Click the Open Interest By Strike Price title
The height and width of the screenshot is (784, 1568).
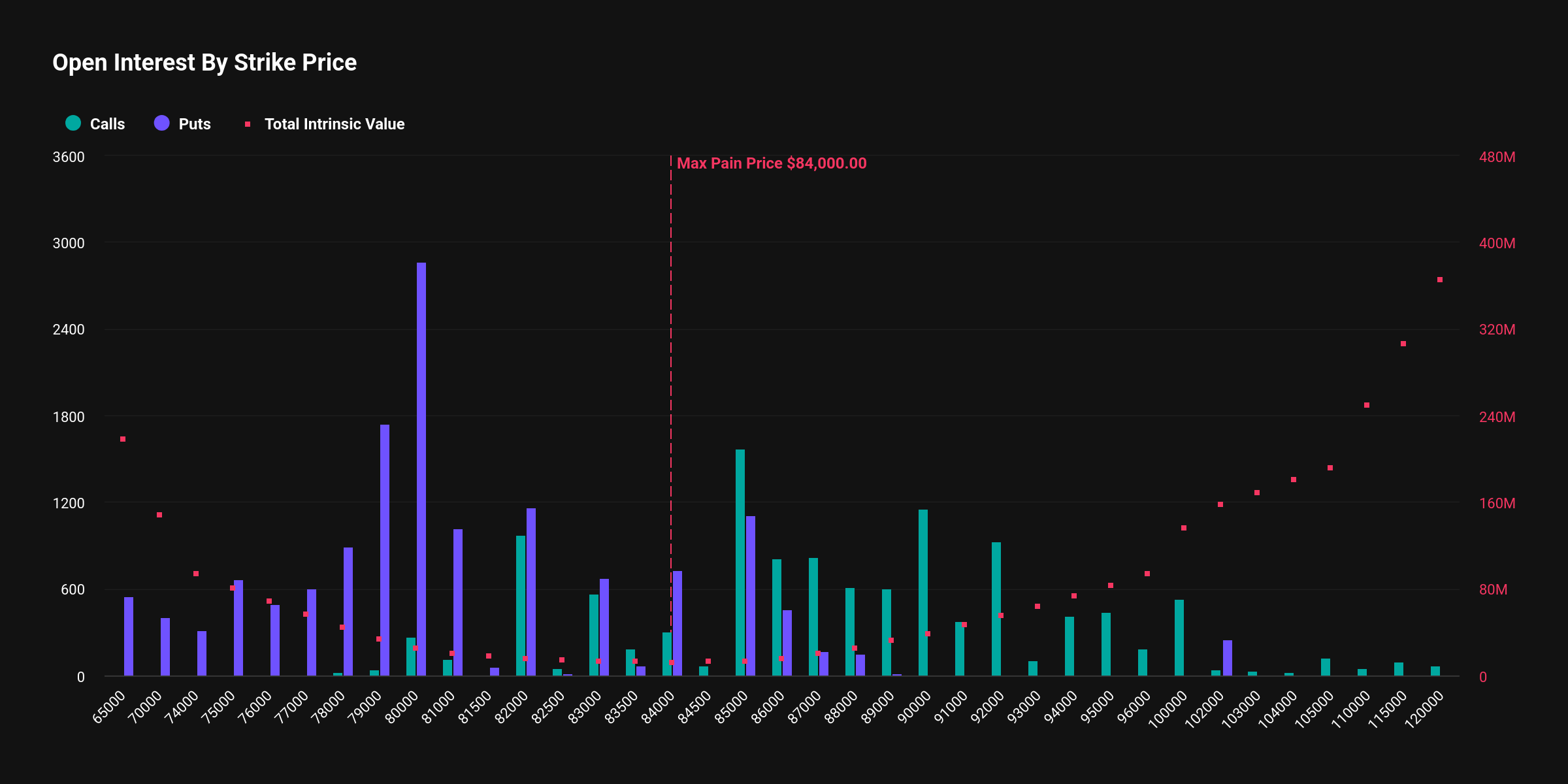204,63
